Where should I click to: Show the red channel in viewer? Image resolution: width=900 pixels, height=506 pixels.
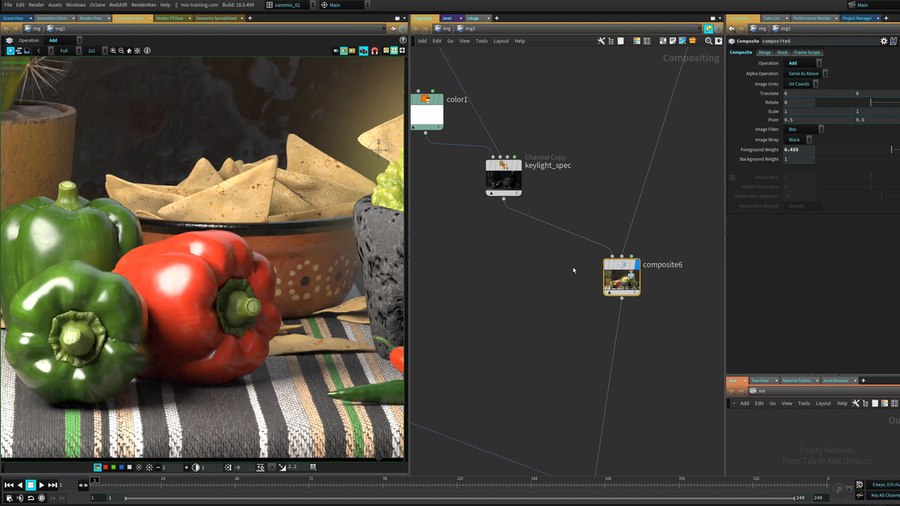106,467
